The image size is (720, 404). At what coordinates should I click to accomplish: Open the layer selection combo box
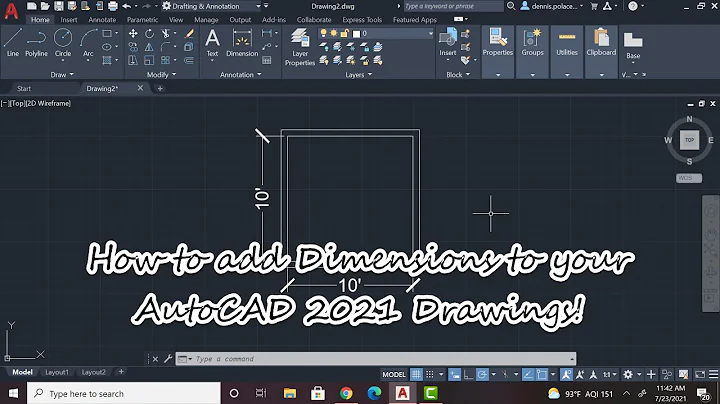(376, 33)
